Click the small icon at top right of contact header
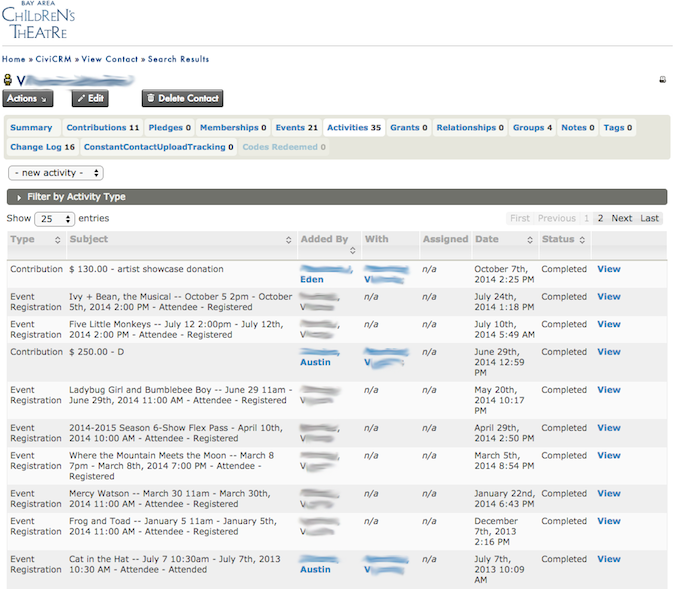675x589 pixels. (x=661, y=80)
